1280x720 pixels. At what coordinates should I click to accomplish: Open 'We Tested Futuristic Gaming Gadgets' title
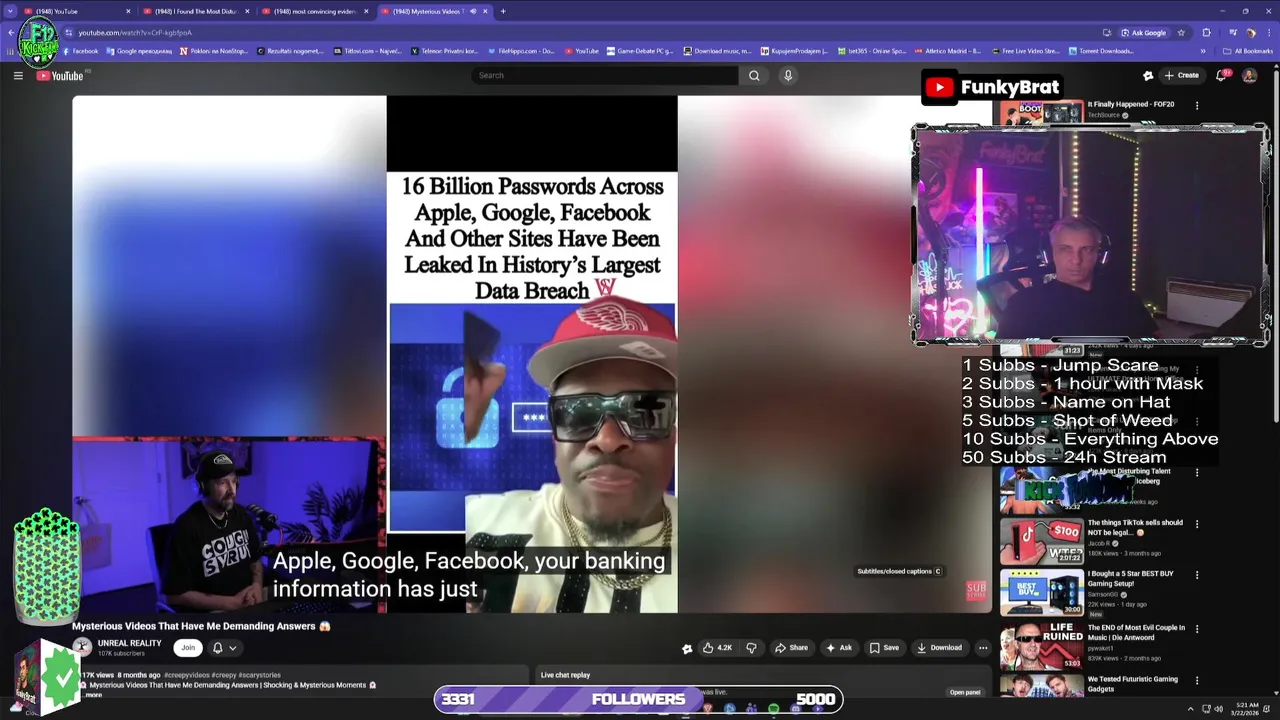(x=1133, y=684)
